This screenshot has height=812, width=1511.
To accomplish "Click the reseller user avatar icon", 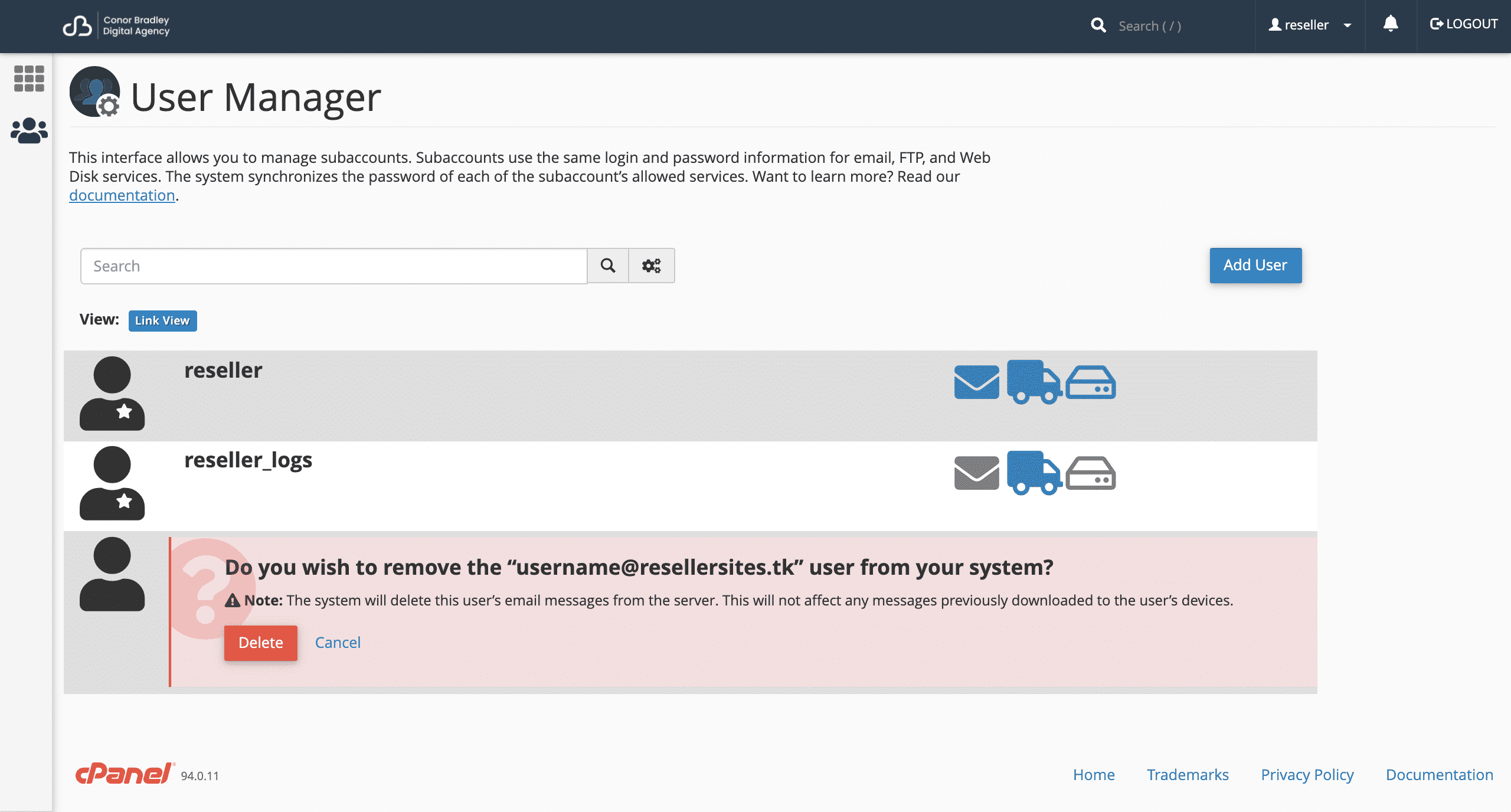I will point(112,394).
